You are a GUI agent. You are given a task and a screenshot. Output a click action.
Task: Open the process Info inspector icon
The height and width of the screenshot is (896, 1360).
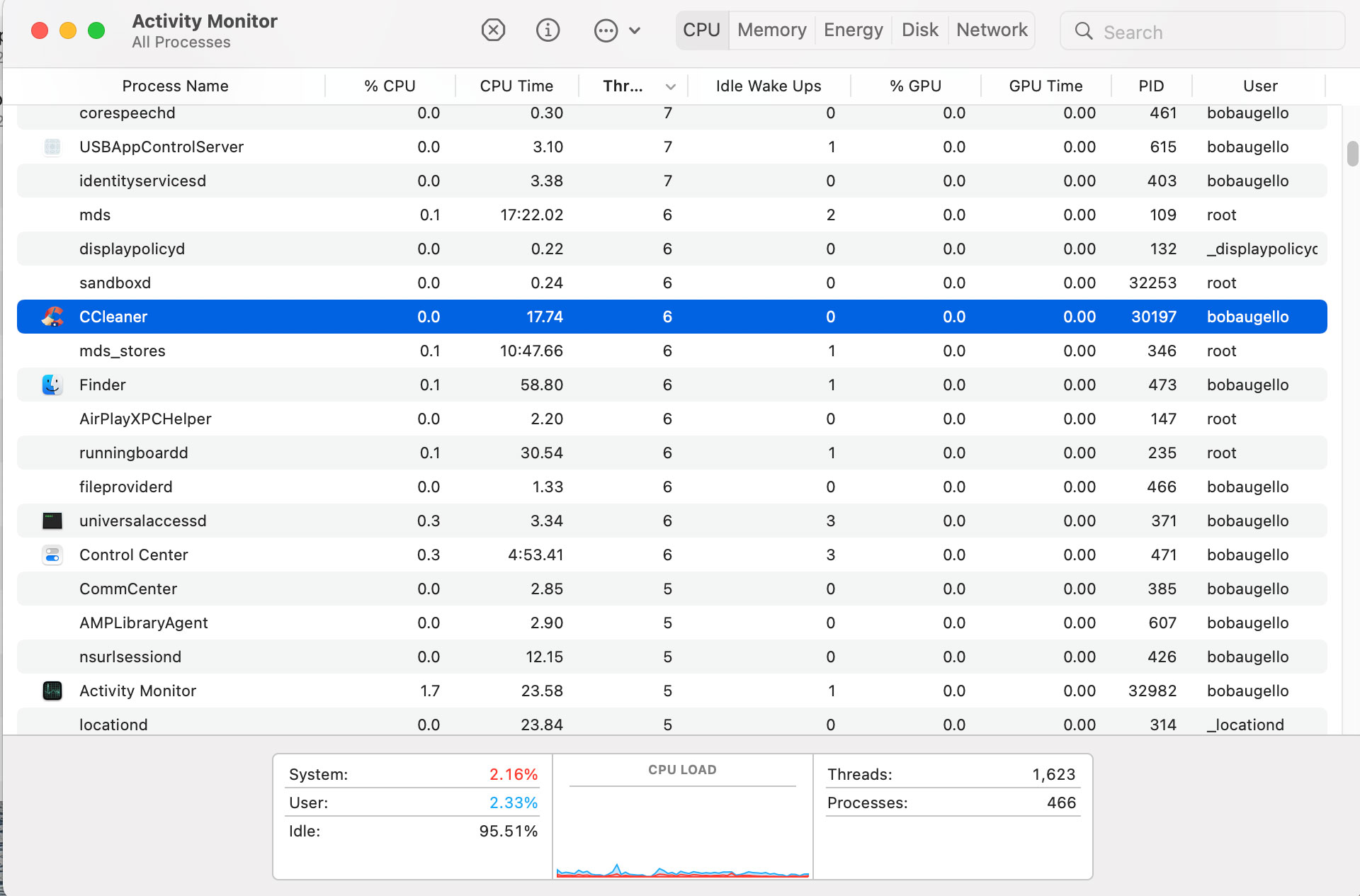pos(548,30)
